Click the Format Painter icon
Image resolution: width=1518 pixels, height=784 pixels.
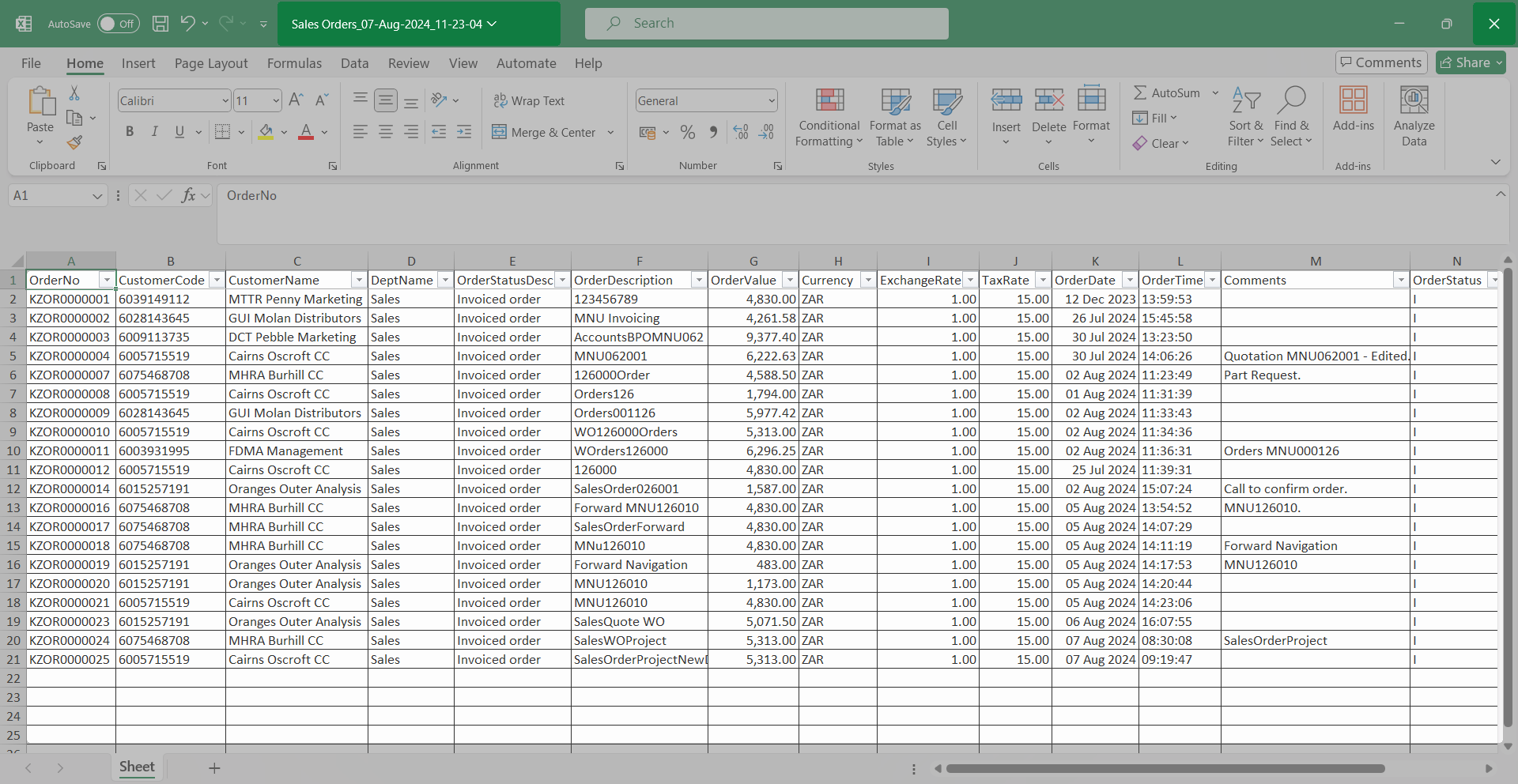point(74,143)
